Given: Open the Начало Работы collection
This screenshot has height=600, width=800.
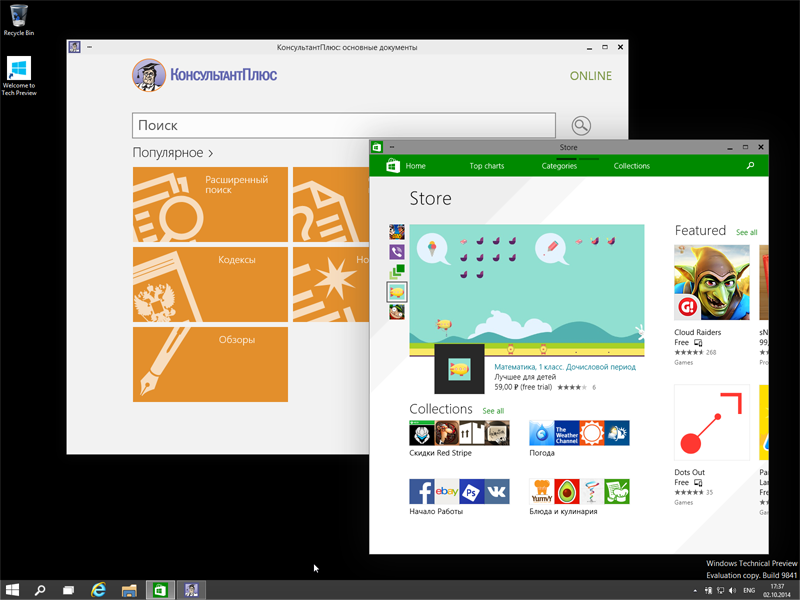Looking at the screenshot, I should tap(459, 497).
